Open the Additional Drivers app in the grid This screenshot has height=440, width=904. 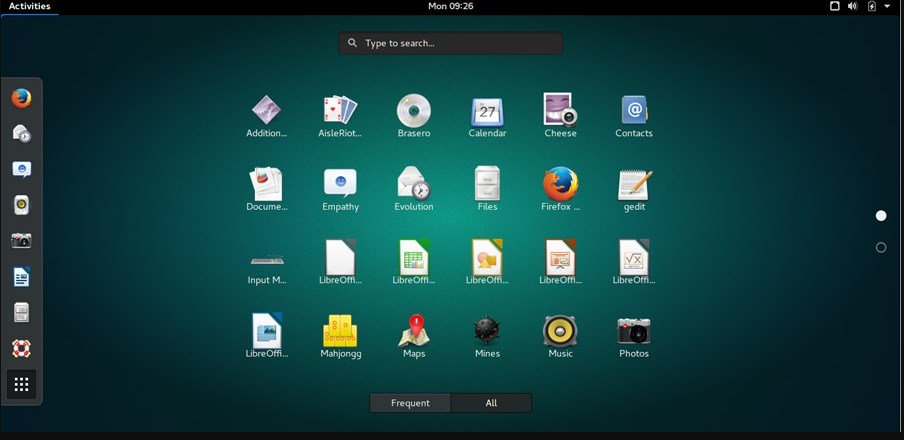pyautogui.click(x=266, y=116)
